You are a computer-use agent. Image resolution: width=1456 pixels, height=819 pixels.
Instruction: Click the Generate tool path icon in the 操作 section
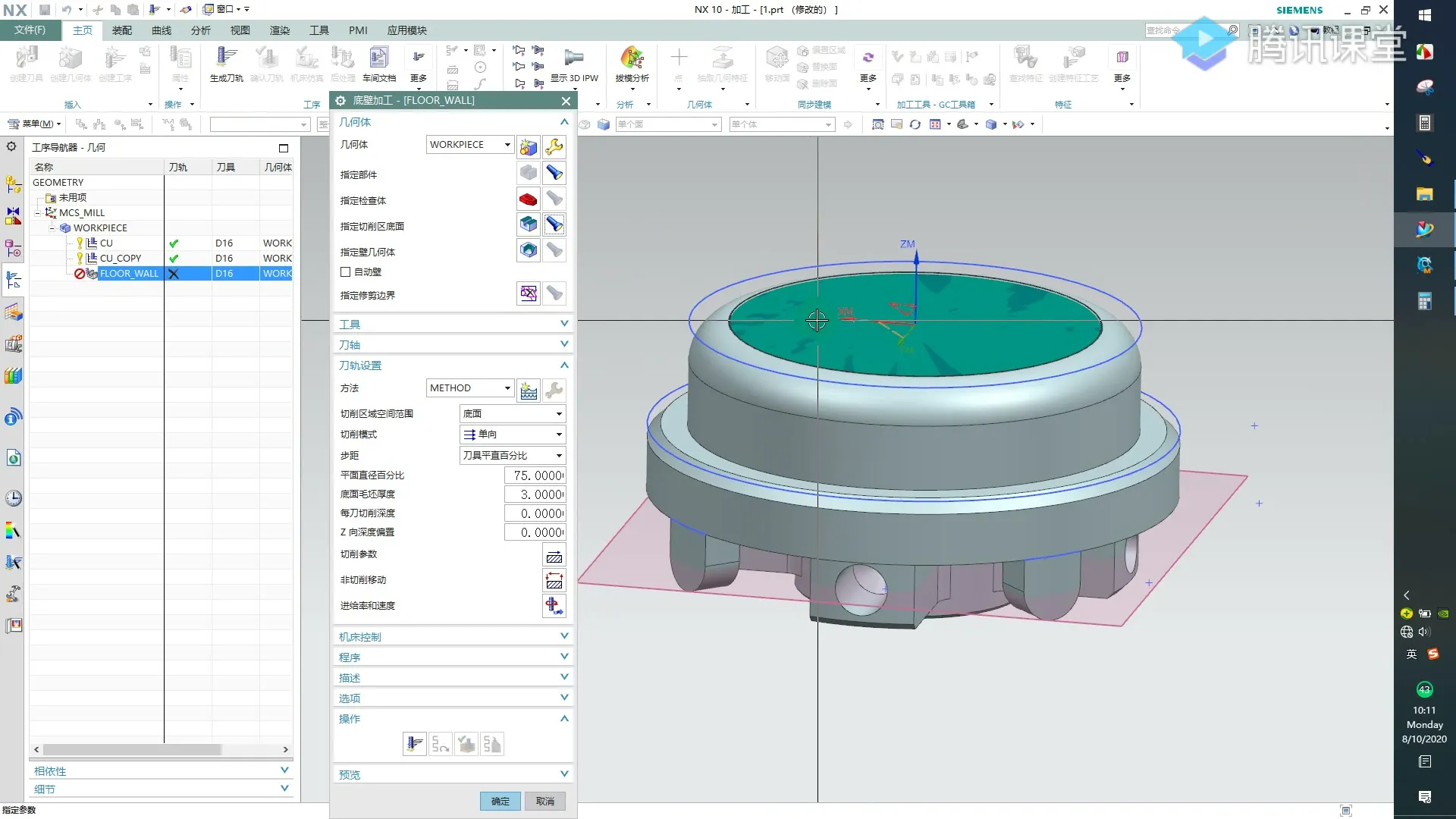click(414, 744)
